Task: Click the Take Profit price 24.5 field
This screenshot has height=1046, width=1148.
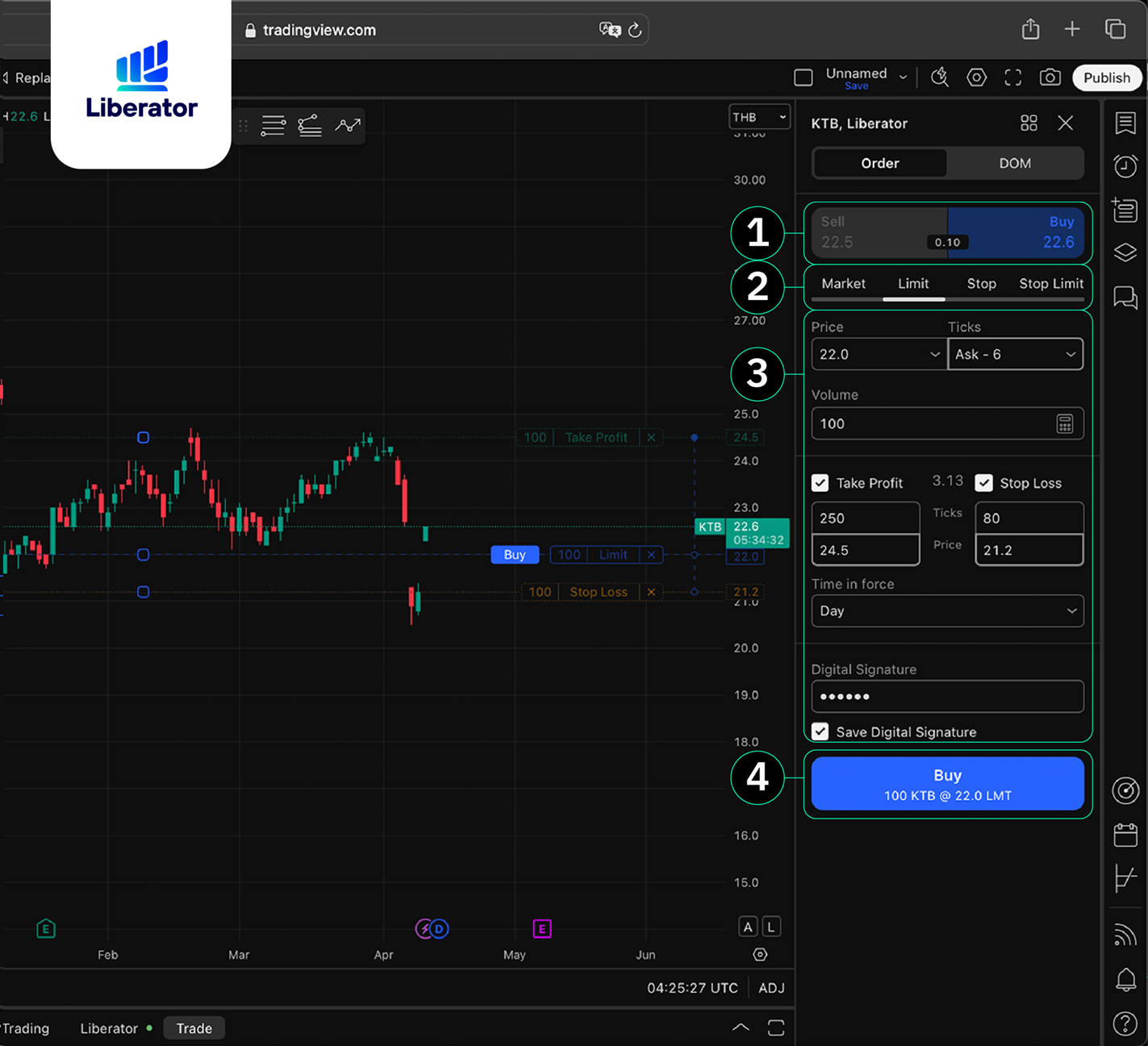Action: pos(866,550)
